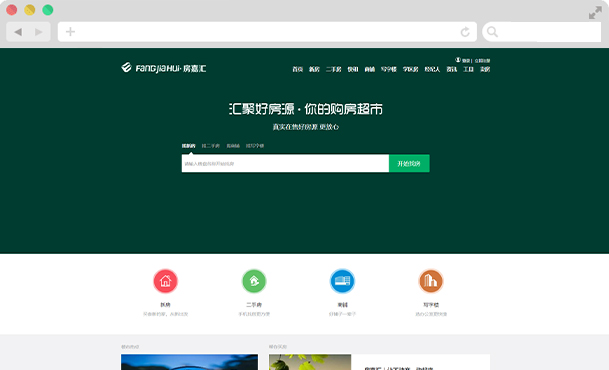This screenshot has height=370, width=609.
Task: Open 经纪人 in the top navigation
Action: click(x=432, y=69)
